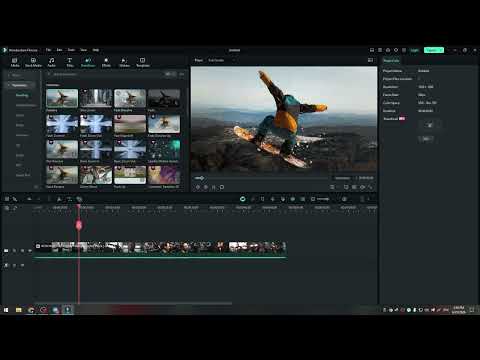Mute the video track audio
This screenshot has height=360, width=480.
(22, 251)
